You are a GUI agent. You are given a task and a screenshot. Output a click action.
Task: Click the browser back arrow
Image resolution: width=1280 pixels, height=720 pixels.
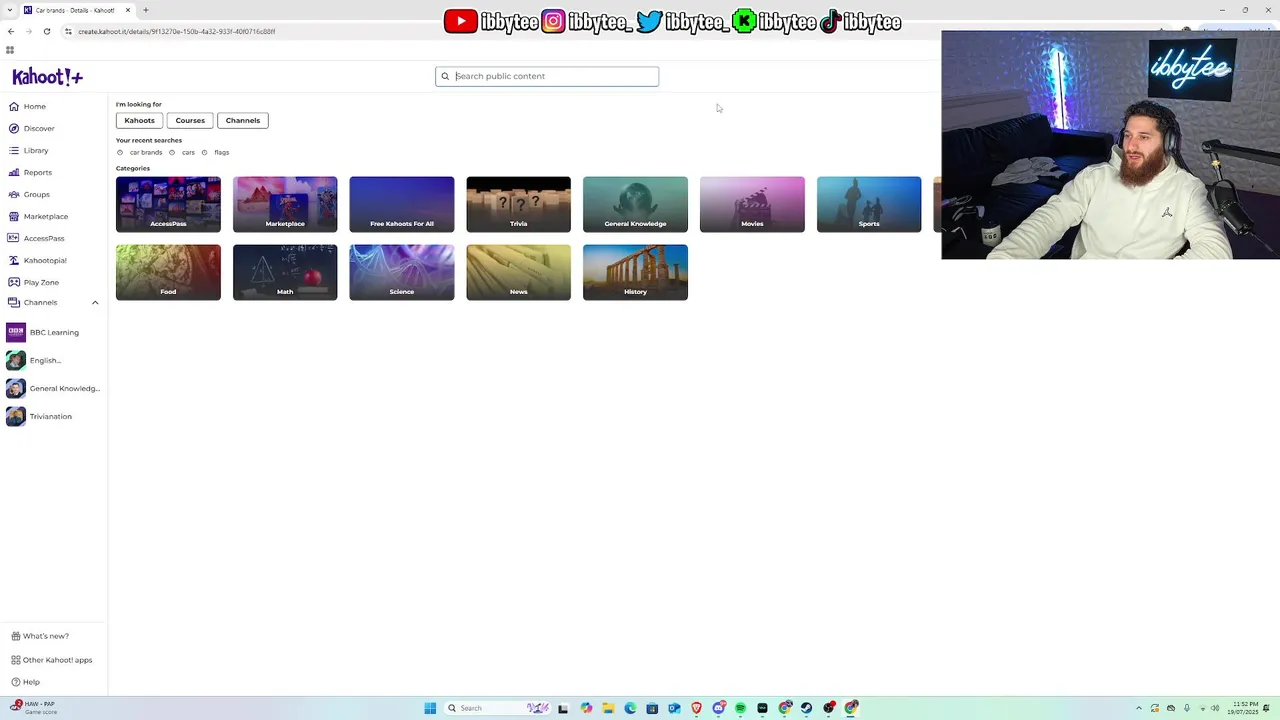[11, 31]
